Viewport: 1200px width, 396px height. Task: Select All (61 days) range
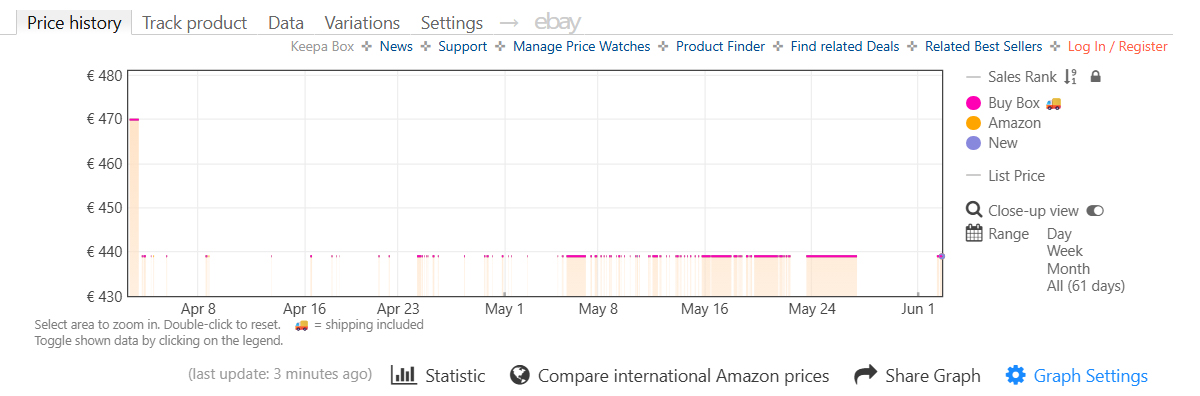pyautogui.click(x=1086, y=286)
